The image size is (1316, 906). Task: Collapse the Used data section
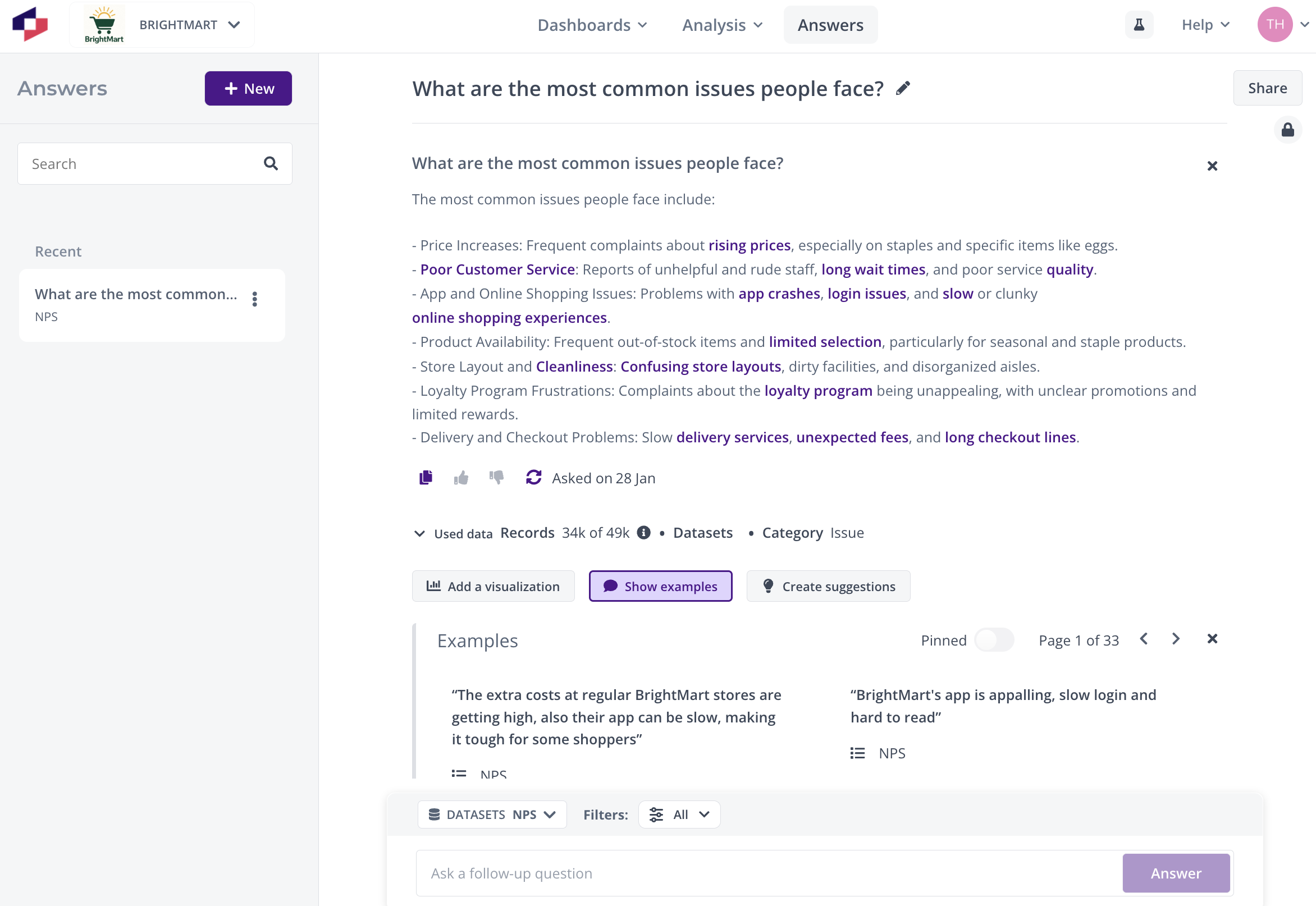click(x=419, y=533)
